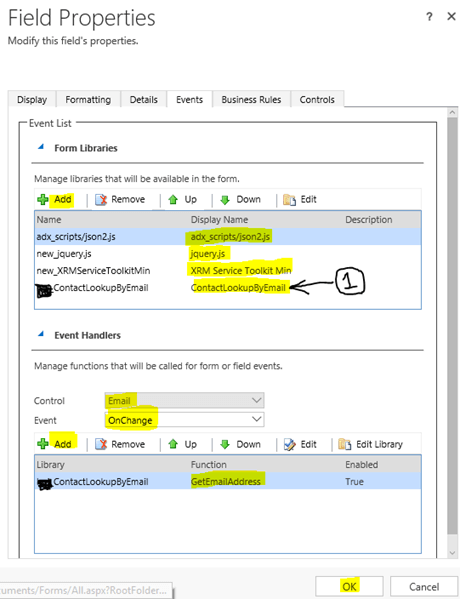
Task: Remove the selected form library
Action: tap(120, 199)
